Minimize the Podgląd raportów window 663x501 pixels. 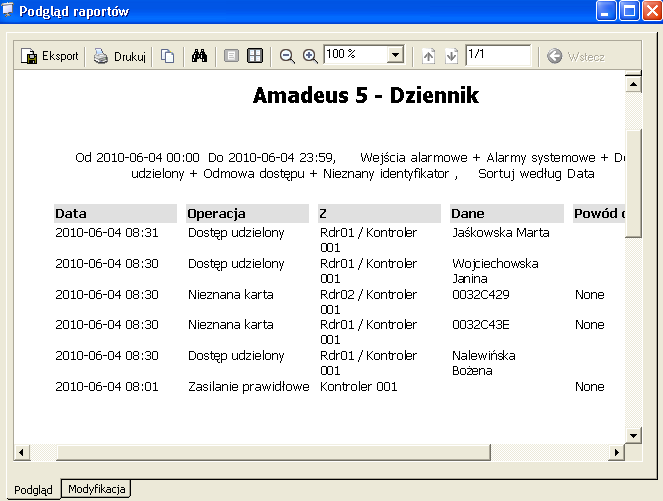(x=605, y=11)
